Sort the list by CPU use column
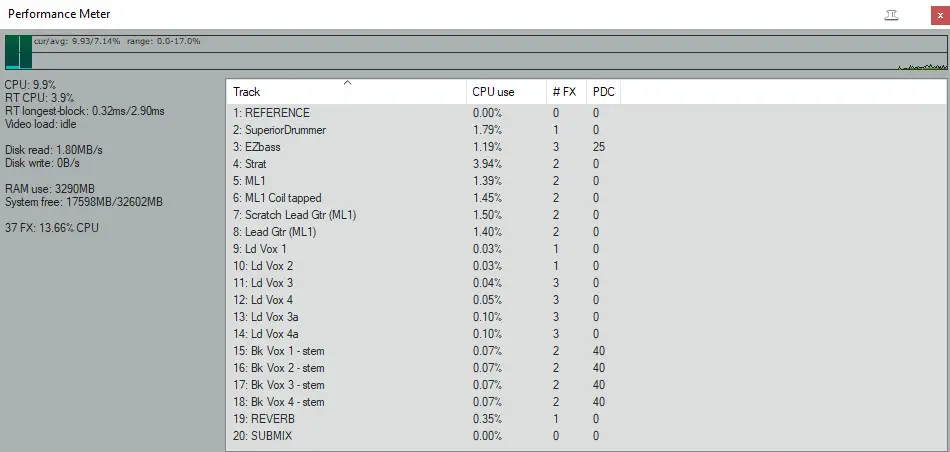Screen dimensions: 950x452 pyautogui.click(x=506, y=91)
